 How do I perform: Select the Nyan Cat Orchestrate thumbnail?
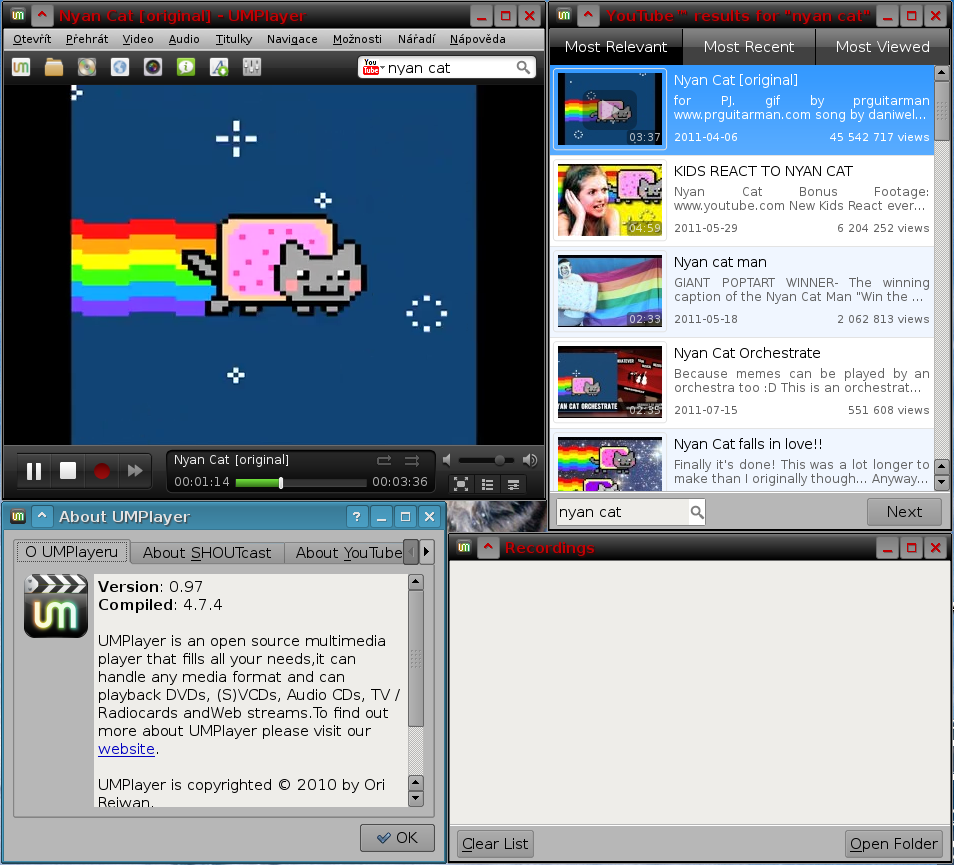pos(610,382)
